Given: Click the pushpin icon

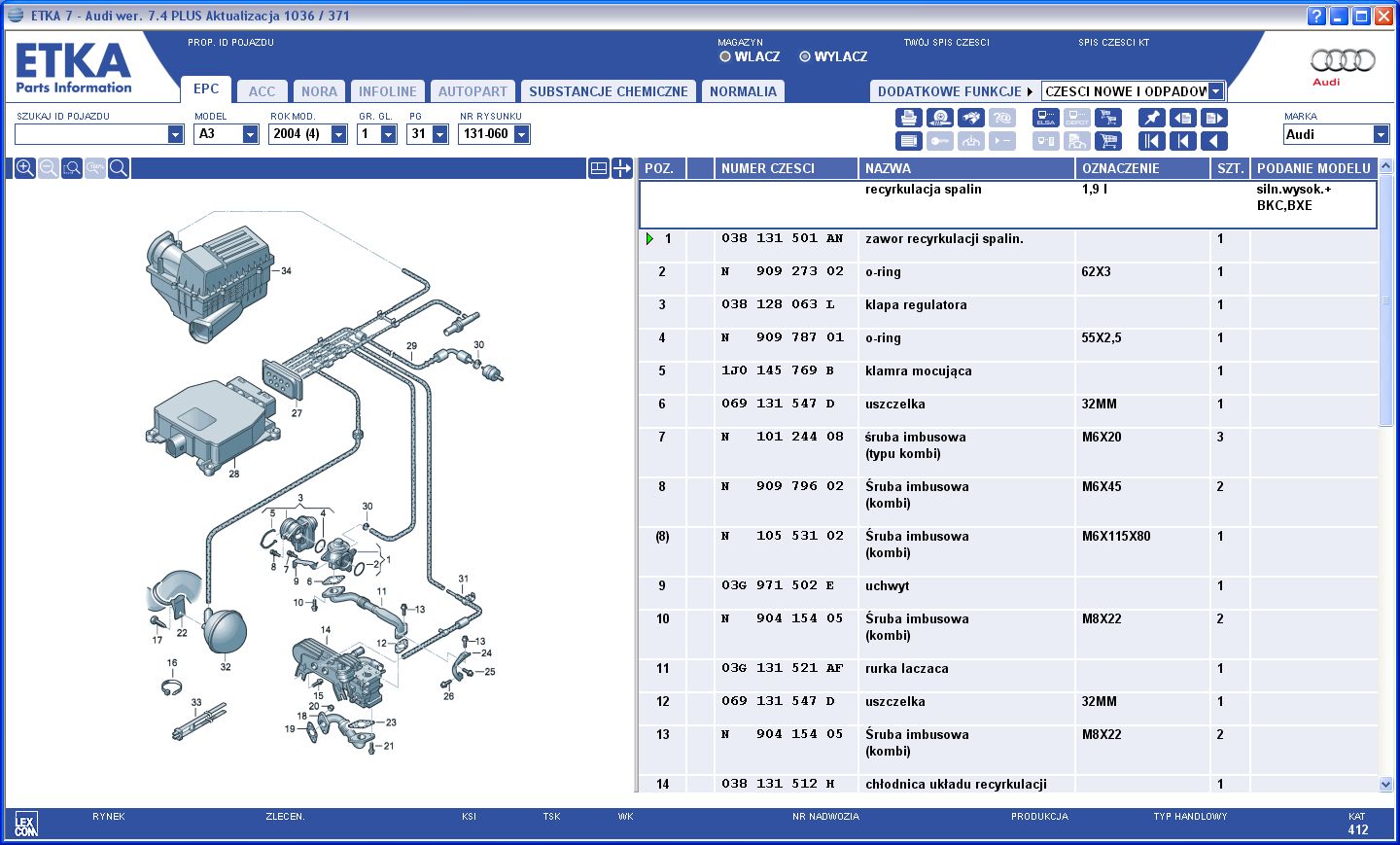Looking at the screenshot, I should tap(1152, 118).
